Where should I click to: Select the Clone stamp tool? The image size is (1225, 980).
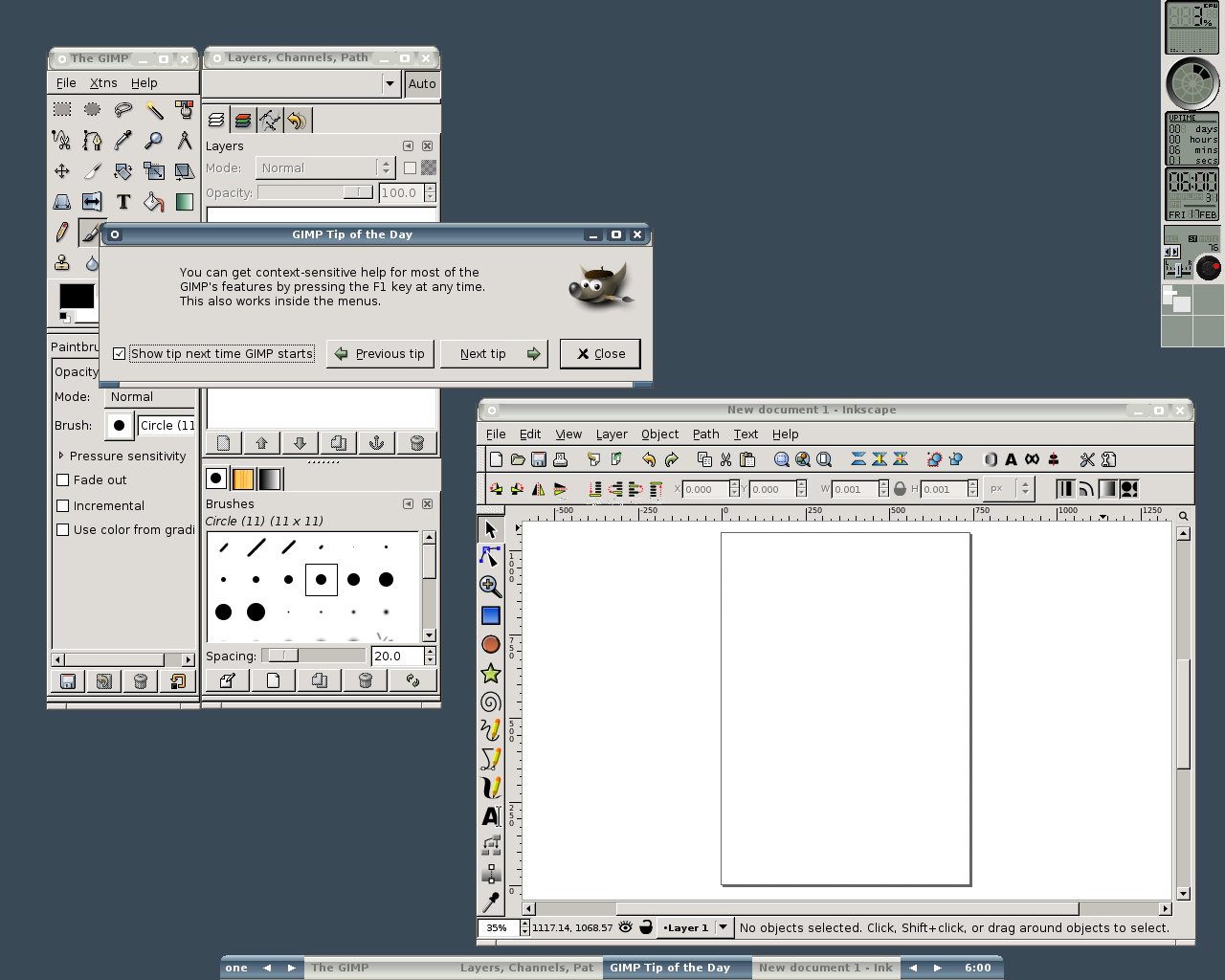62,262
